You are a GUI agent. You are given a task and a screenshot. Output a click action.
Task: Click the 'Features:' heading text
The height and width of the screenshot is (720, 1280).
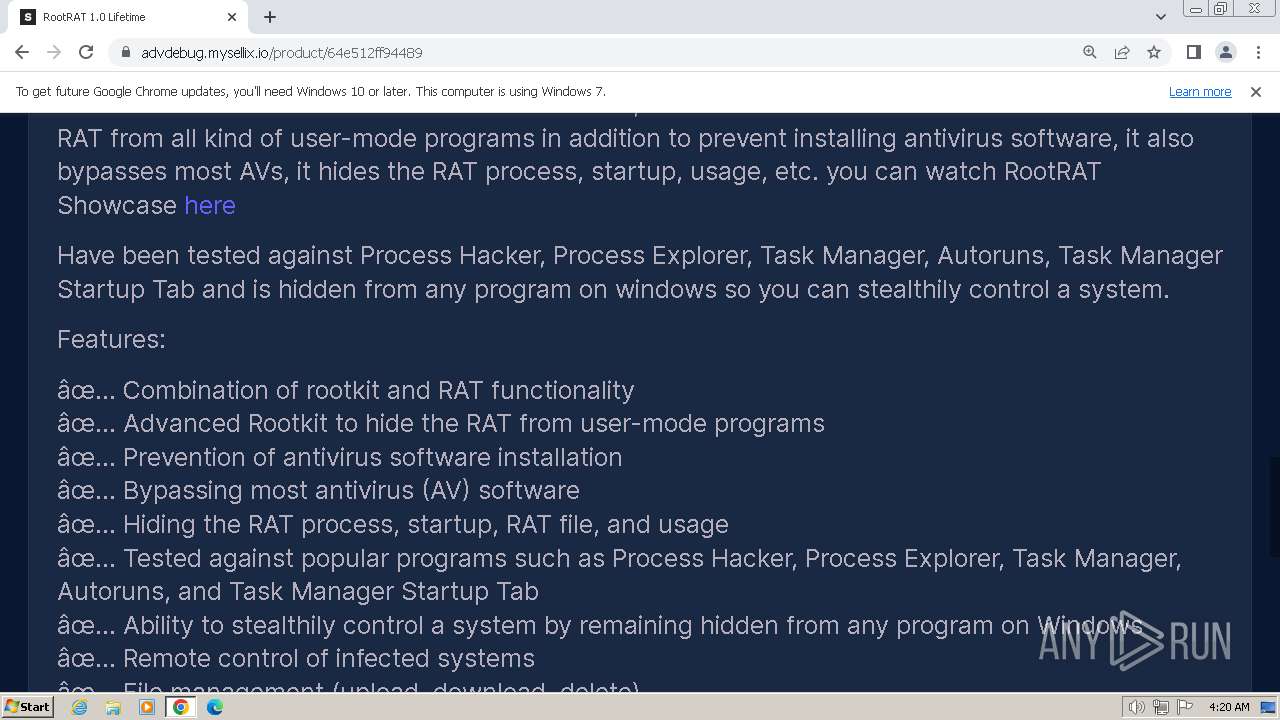(x=111, y=339)
